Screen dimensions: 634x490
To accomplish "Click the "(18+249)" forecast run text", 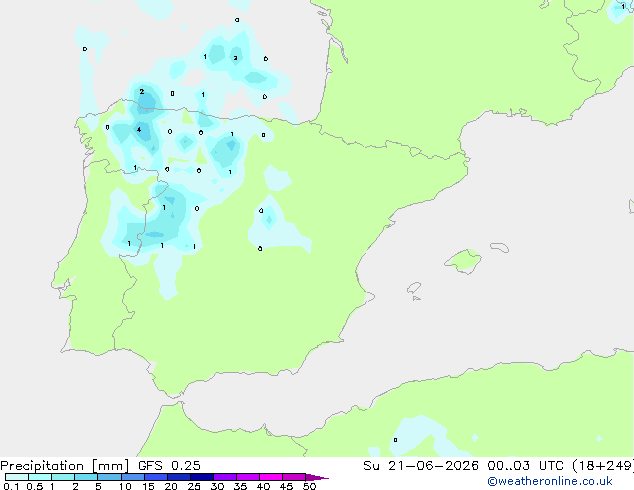I will (x=603, y=466).
